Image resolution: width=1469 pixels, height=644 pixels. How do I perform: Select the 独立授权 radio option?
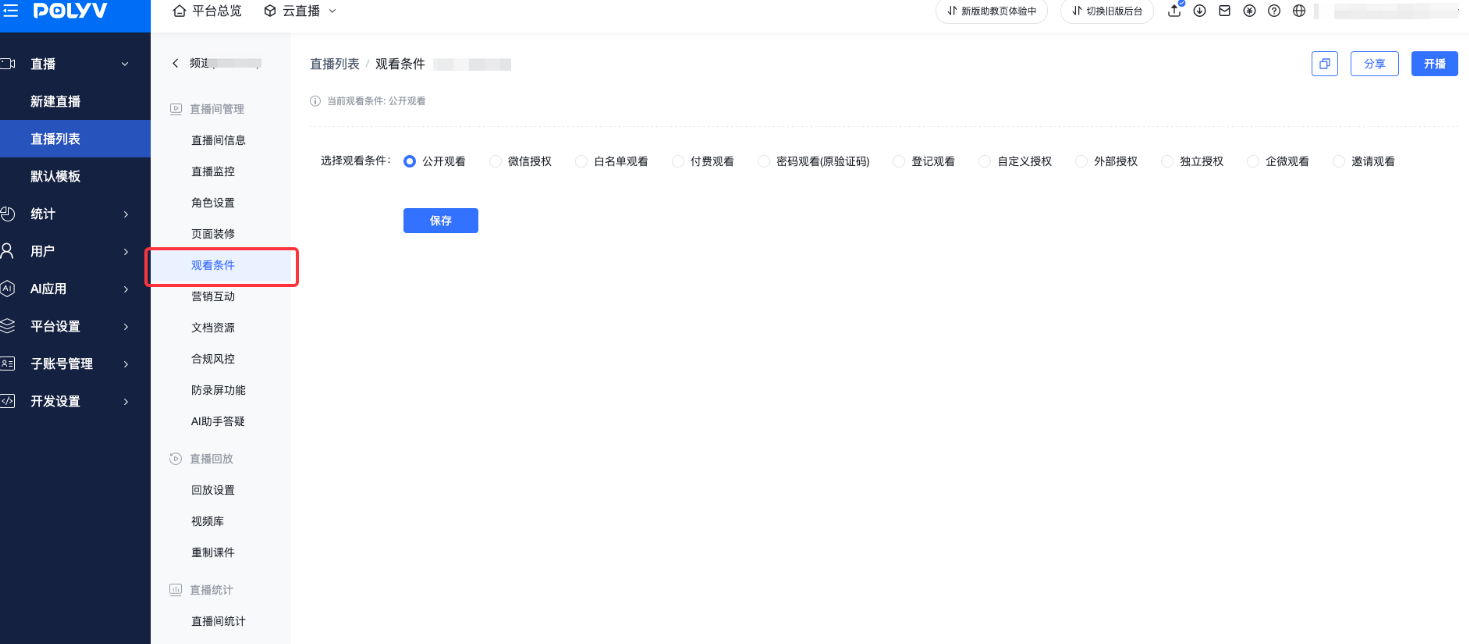pos(1168,161)
